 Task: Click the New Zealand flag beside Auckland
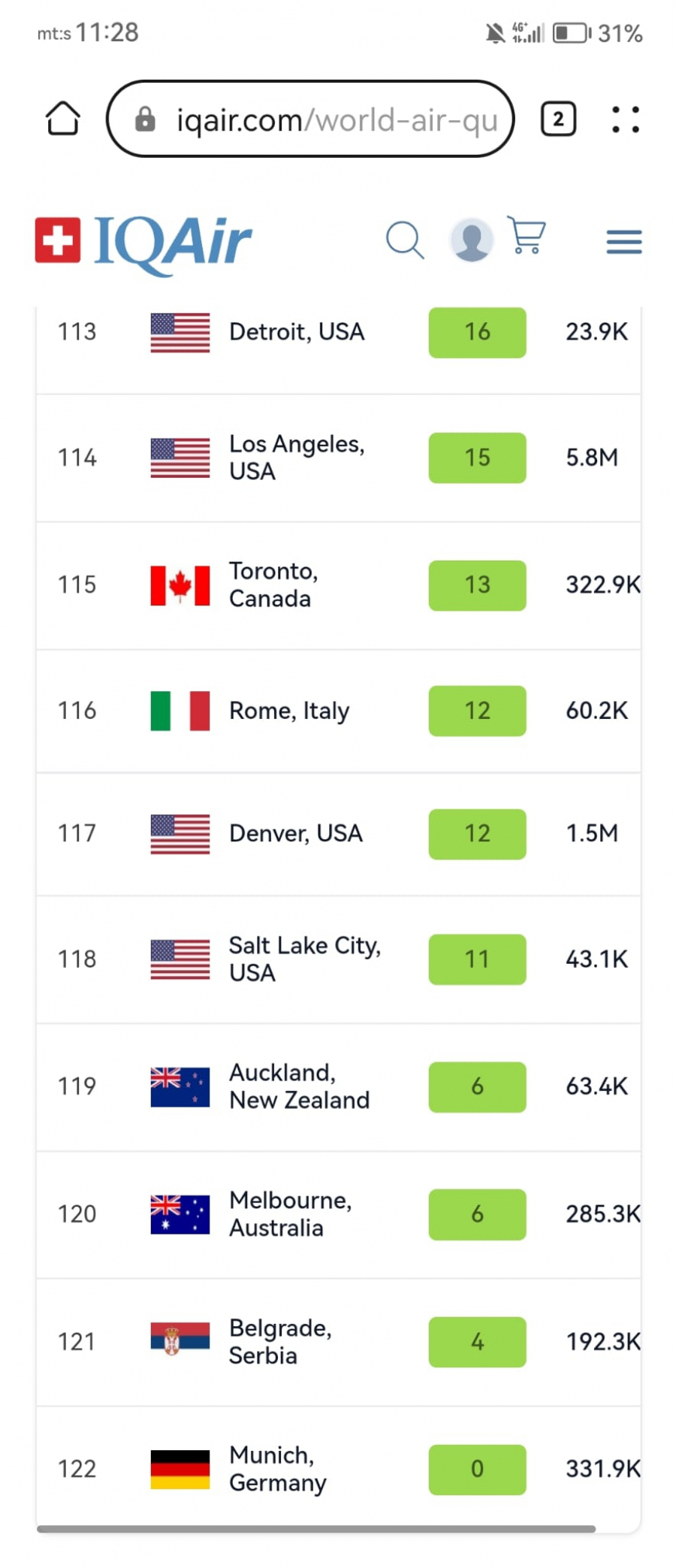[180, 1086]
